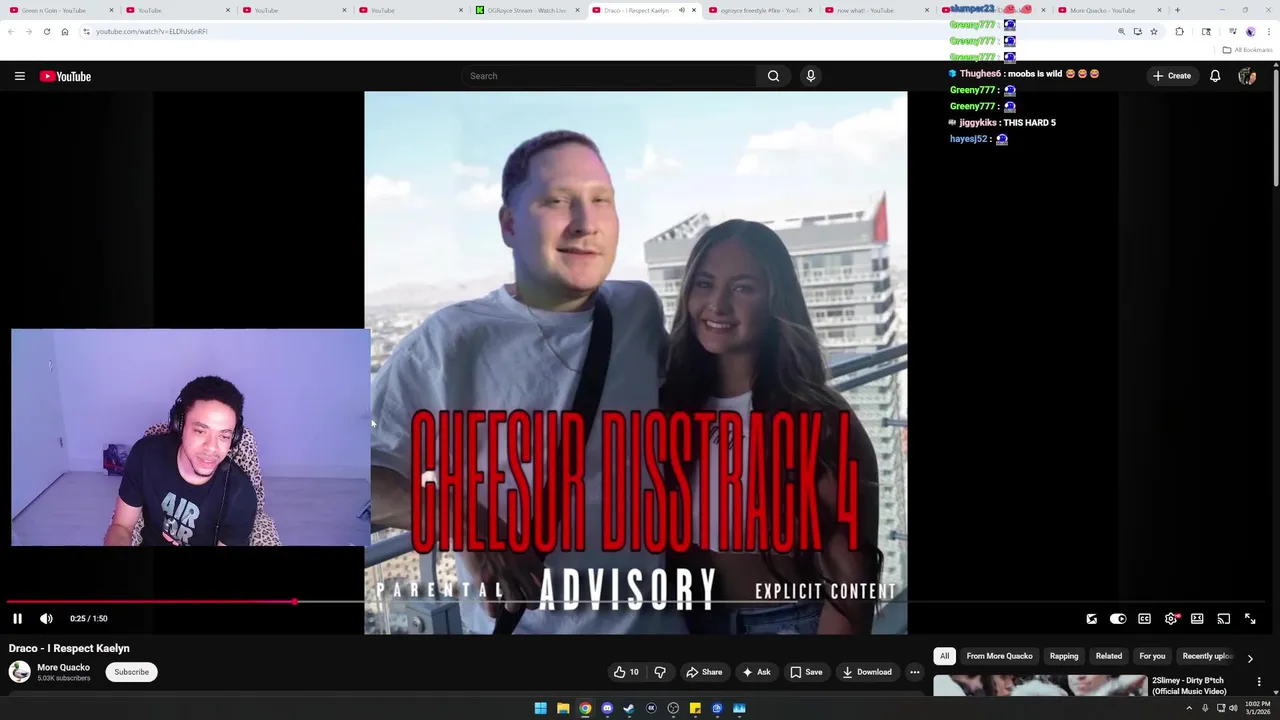Start voice search with microphone icon
Image resolution: width=1280 pixels, height=720 pixels.
pyautogui.click(x=811, y=76)
